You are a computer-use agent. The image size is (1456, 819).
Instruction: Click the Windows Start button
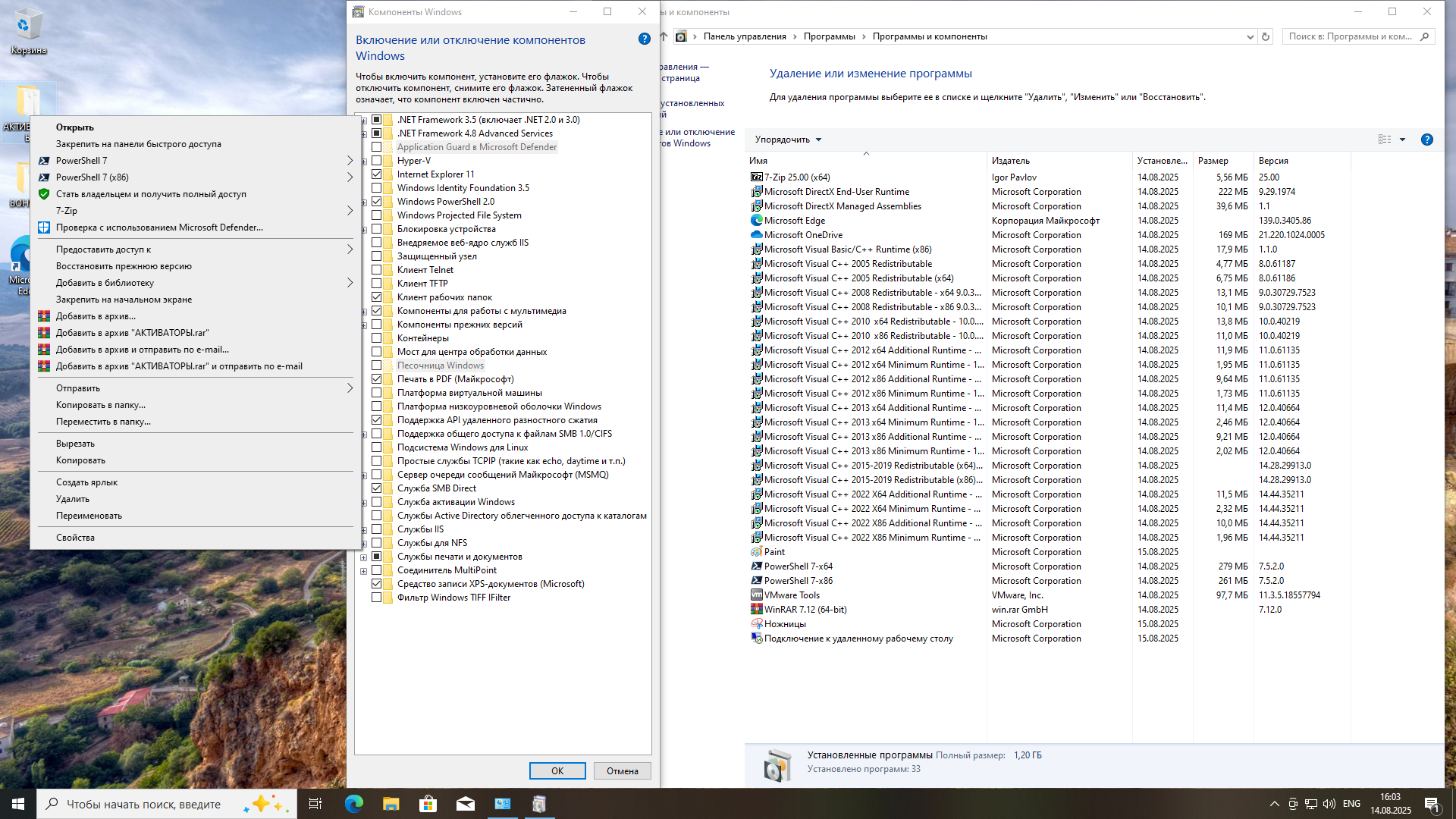pos(18,804)
